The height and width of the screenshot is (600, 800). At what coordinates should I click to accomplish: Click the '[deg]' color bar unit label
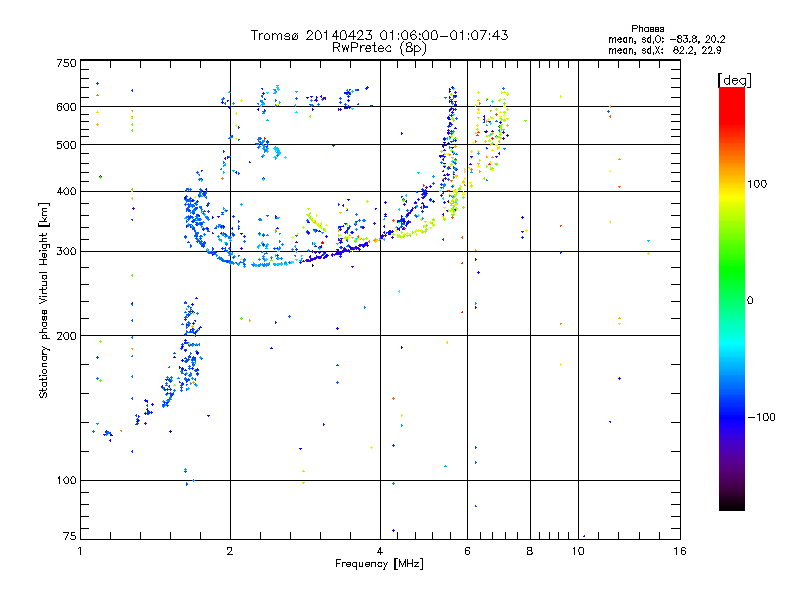pos(734,80)
